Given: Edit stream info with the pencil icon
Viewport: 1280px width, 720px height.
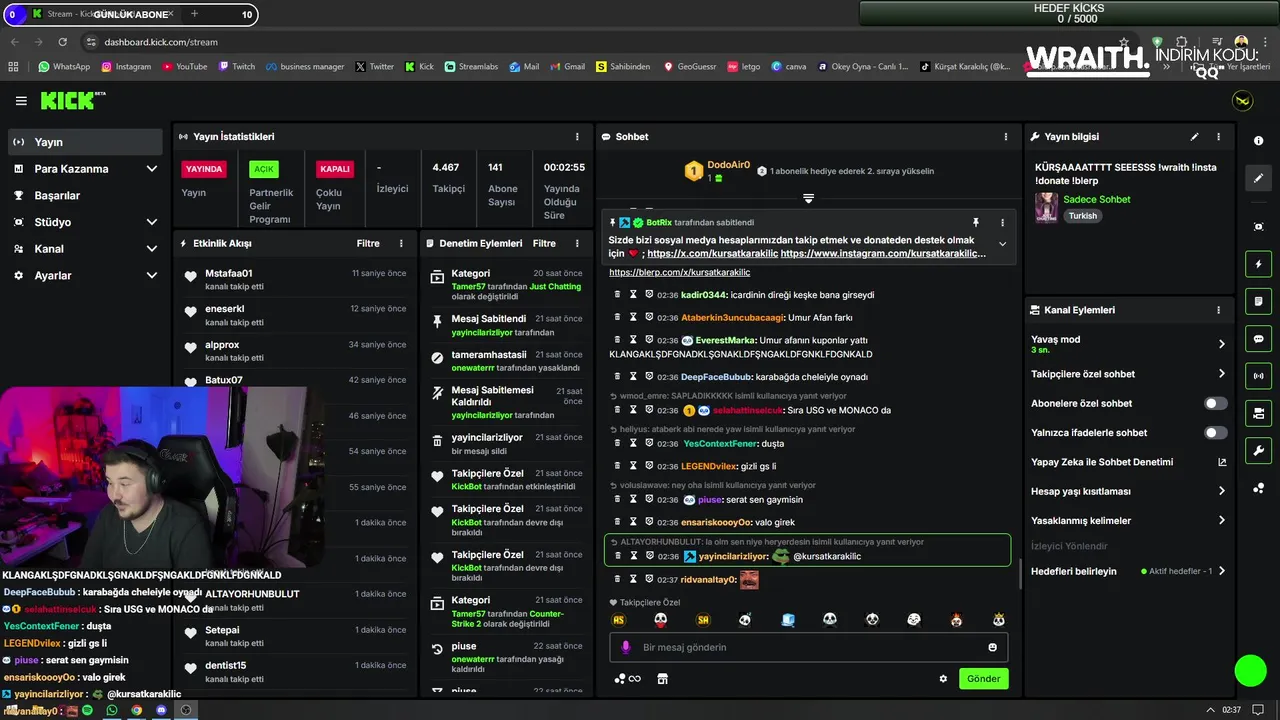Looking at the screenshot, I should pos(1194,137).
